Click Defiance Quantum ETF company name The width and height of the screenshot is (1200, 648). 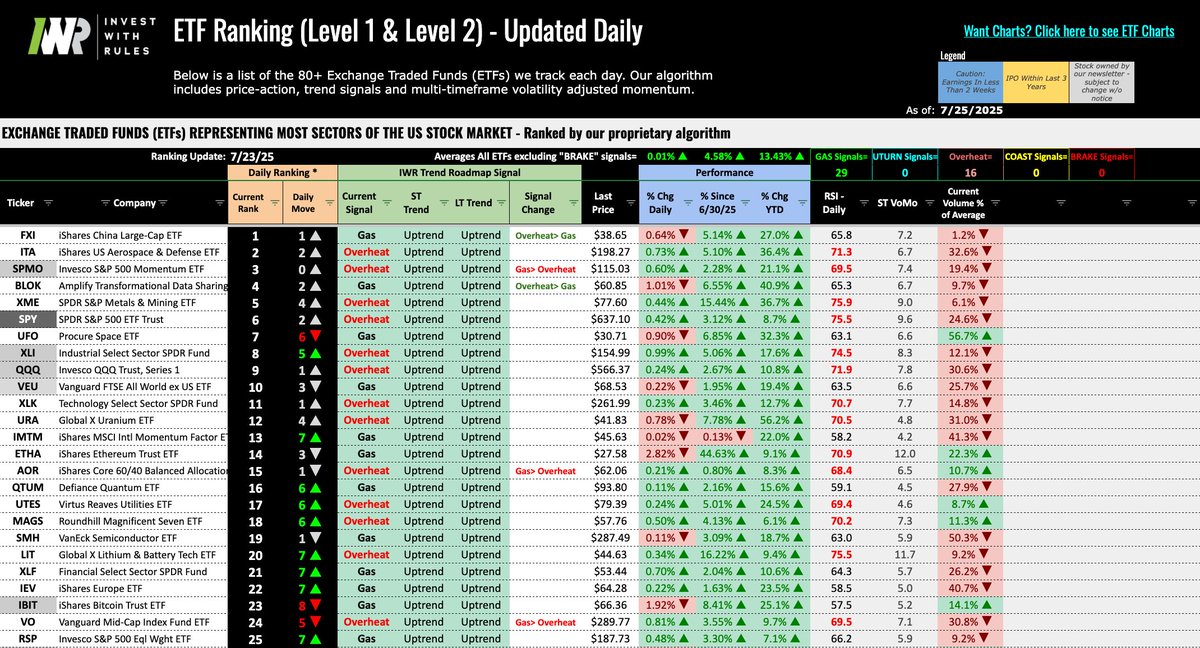point(107,489)
